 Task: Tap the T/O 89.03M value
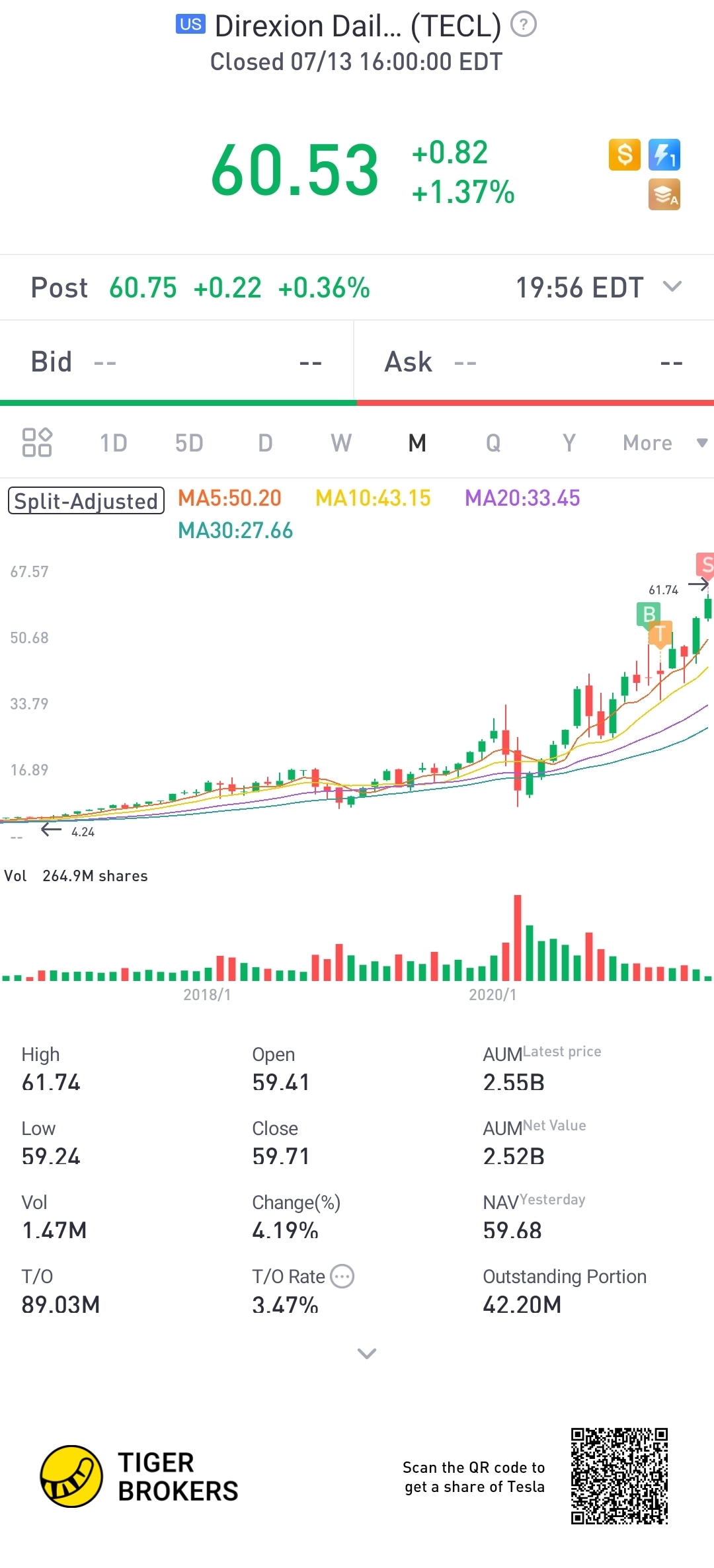[61, 1304]
